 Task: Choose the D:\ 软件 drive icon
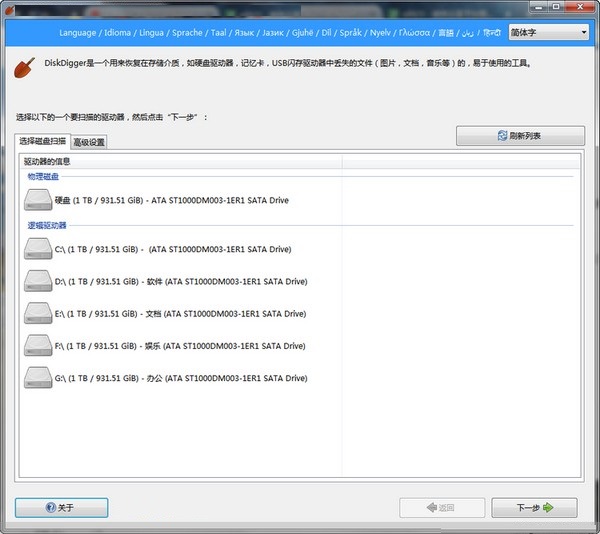coord(38,281)
